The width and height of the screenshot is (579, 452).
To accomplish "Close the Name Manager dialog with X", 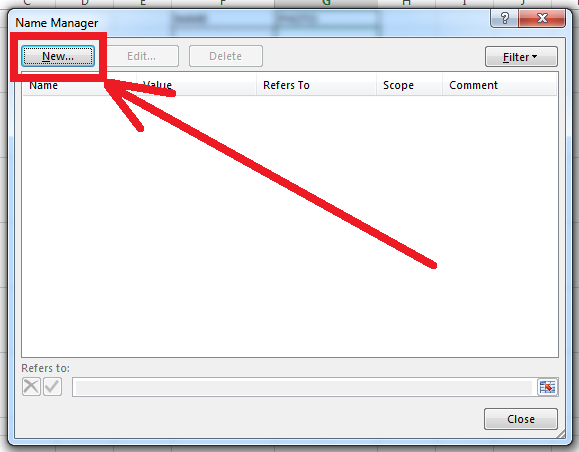I will click(x=542, y=18).
